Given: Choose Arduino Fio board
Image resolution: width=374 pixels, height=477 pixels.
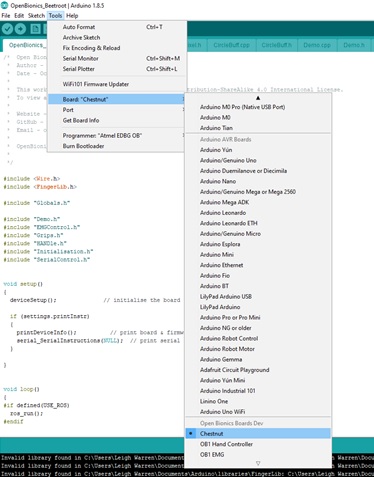Looking at the screenshot, I should coord(258,276).
